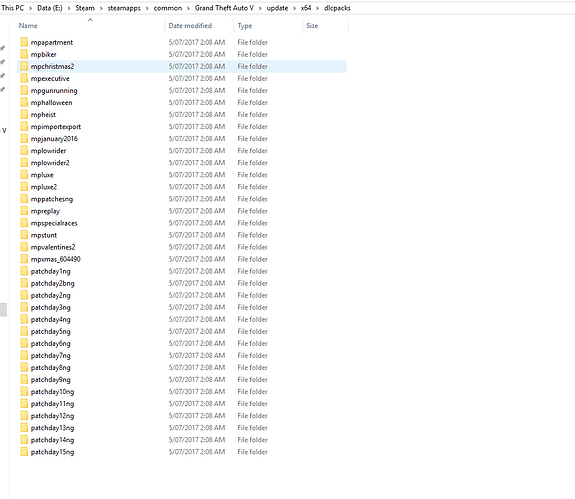Click the mpstunt folder icon
The height and width of the screenshot is (499, 575).
pos(24,235)
